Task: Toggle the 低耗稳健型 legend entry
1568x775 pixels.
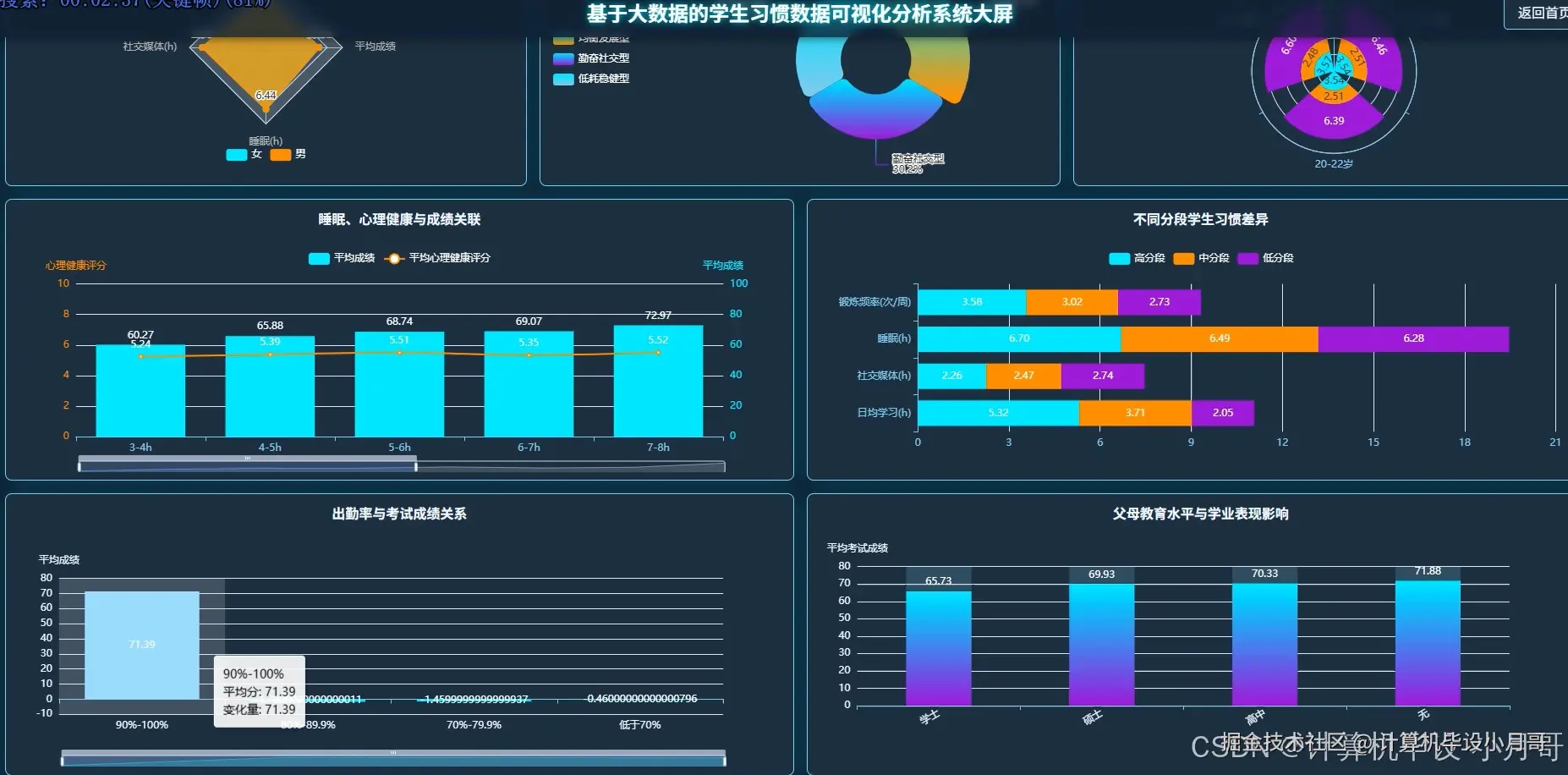Action: 592,79
